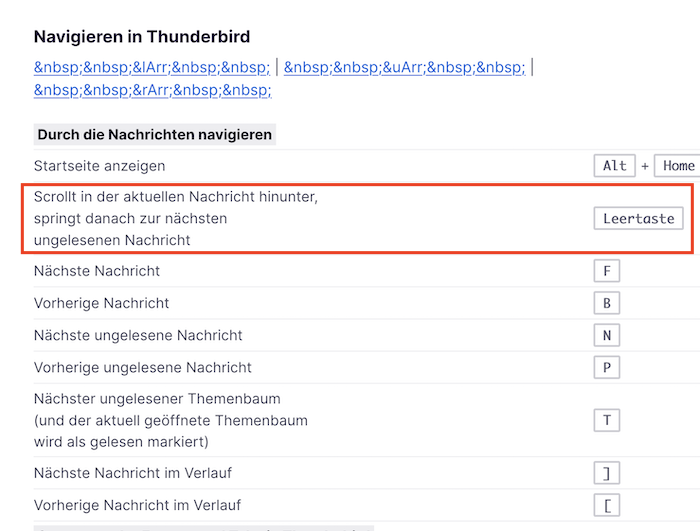Click the "Startseite anzeigen" row text

click(x=100, y=165)
